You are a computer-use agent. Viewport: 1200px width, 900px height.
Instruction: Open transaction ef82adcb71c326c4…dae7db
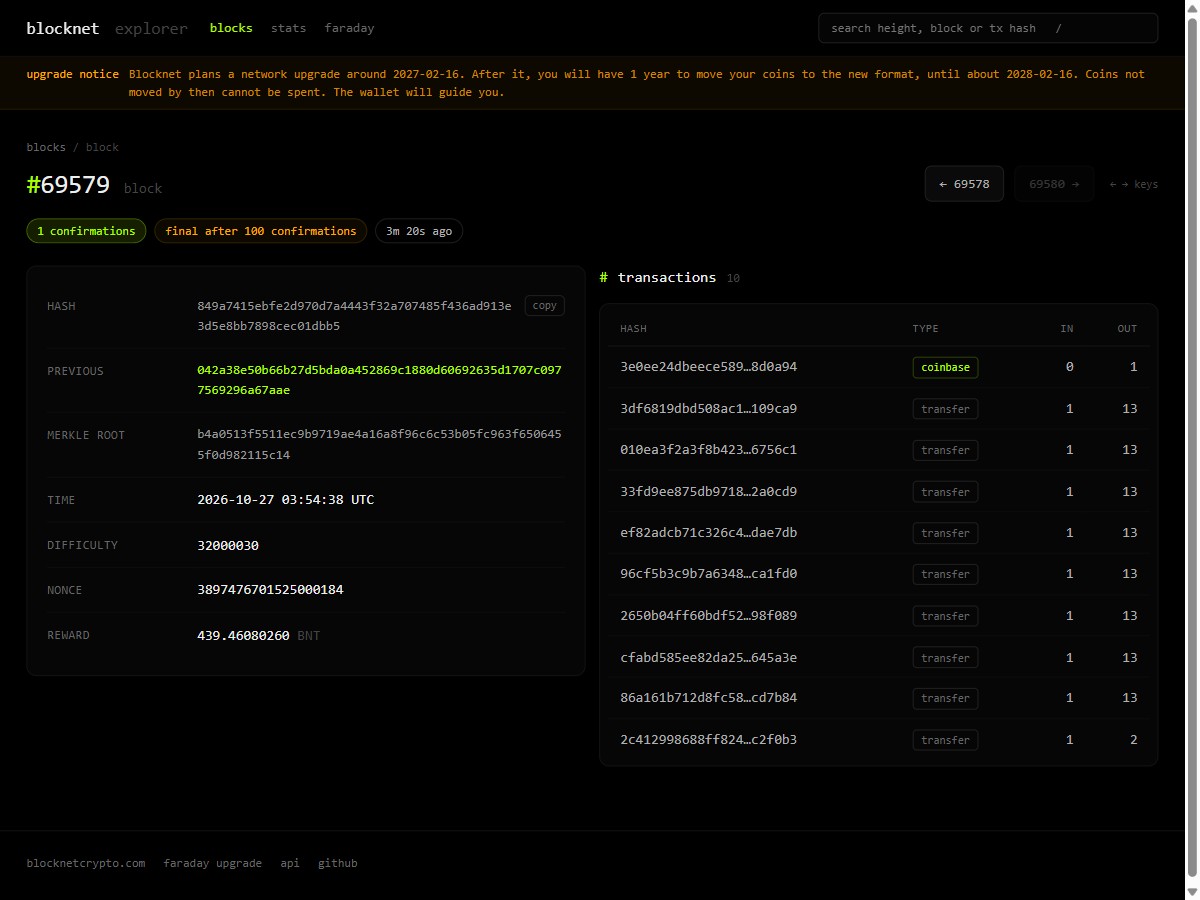tap(709, 533)
